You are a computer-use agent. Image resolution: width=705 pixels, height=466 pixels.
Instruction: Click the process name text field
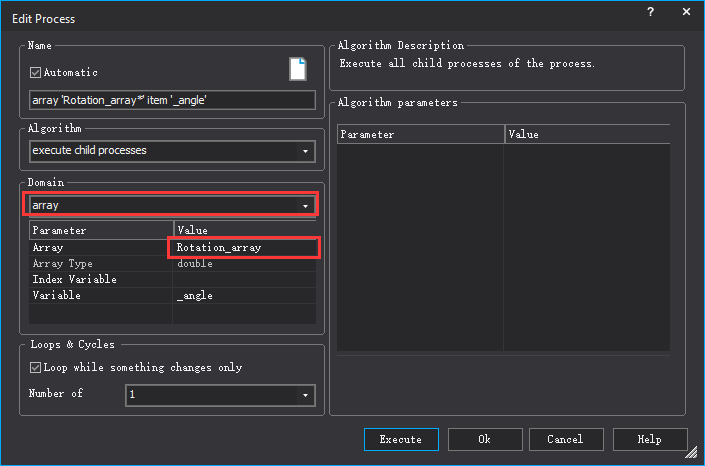(x=172, y=100)
